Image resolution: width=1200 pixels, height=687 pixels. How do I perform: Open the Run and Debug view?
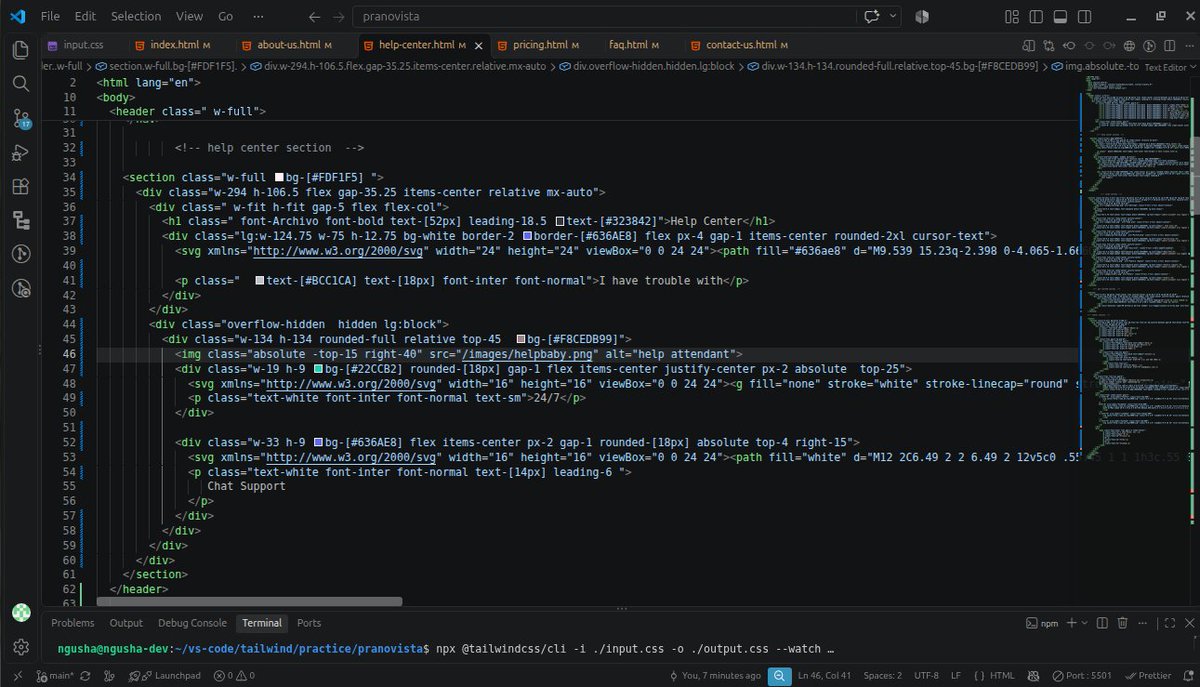point(20,153)
